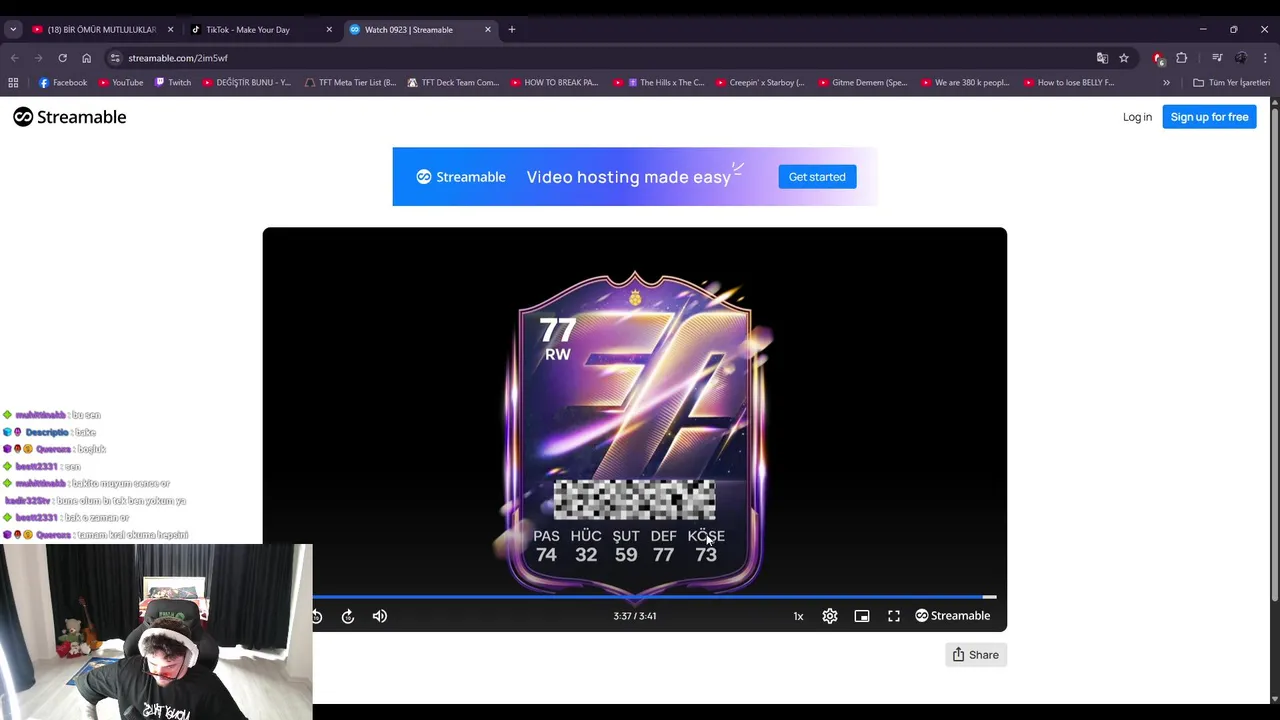
Task: Seek on the video progress bar
Action: [654, 597]
